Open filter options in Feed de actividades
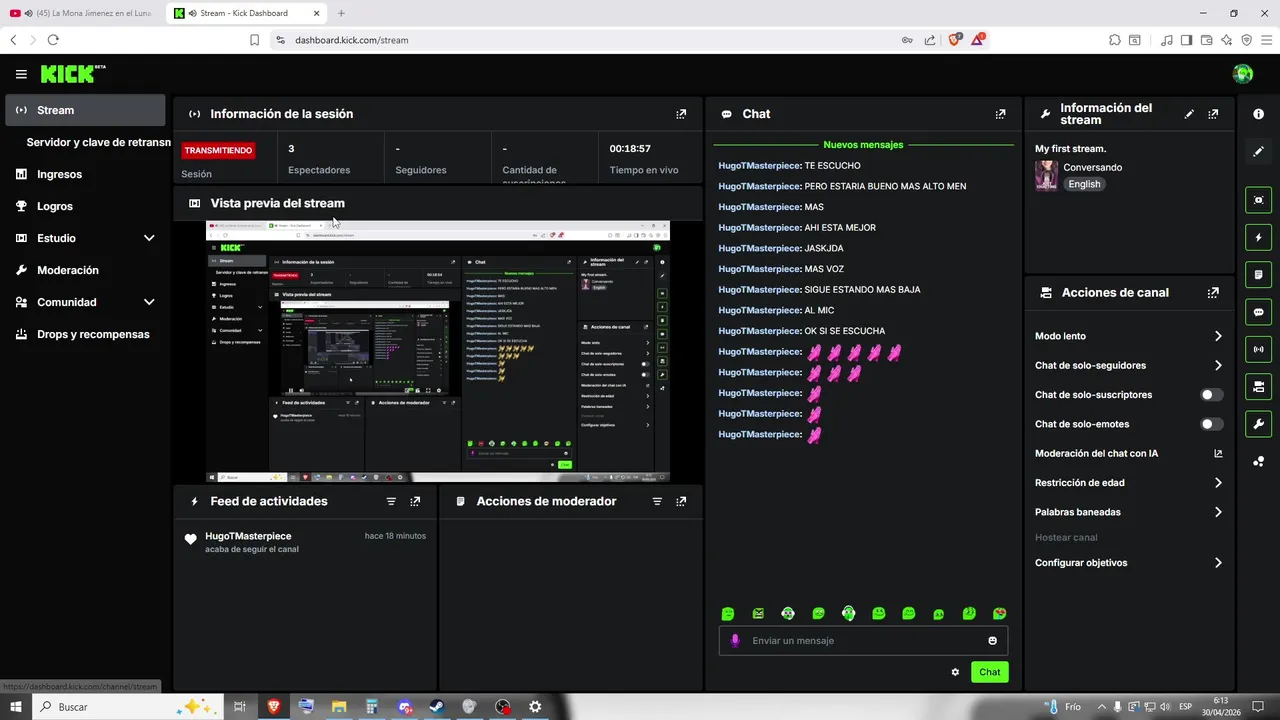The width and height of the screenshot is (1280, 720). [x=391, y=501]
